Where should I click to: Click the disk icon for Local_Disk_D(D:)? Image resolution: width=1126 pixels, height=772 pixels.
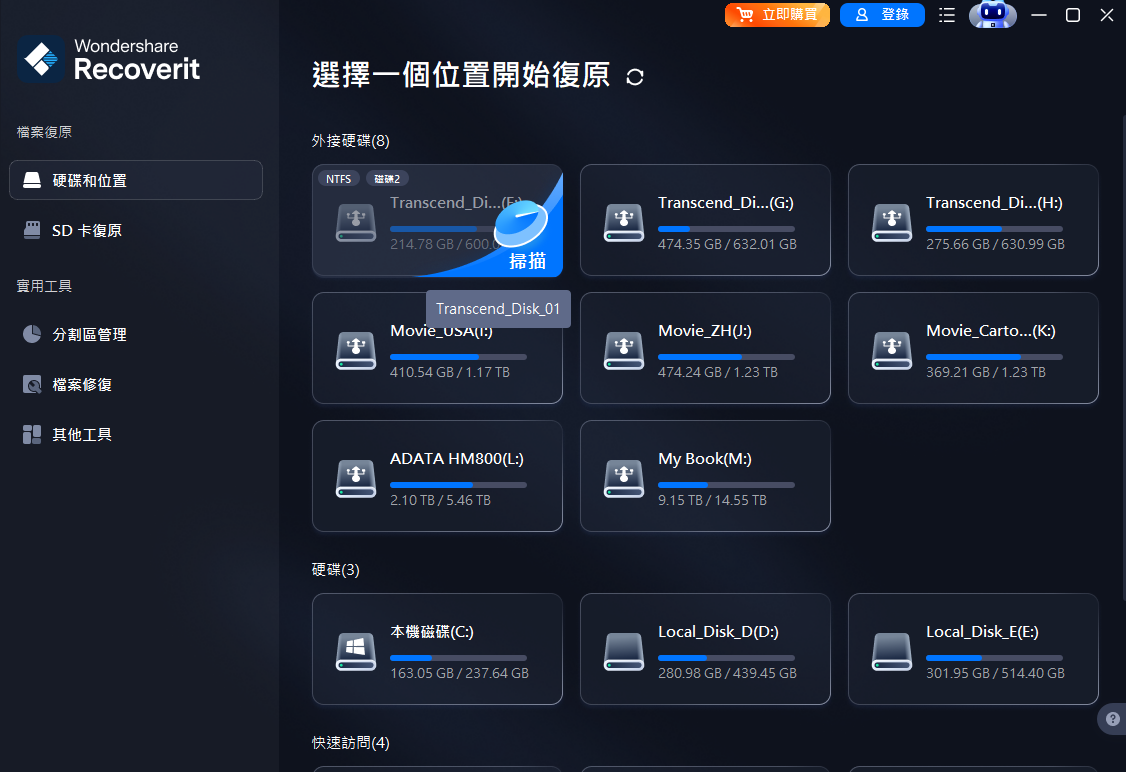[x=623, y=651]
